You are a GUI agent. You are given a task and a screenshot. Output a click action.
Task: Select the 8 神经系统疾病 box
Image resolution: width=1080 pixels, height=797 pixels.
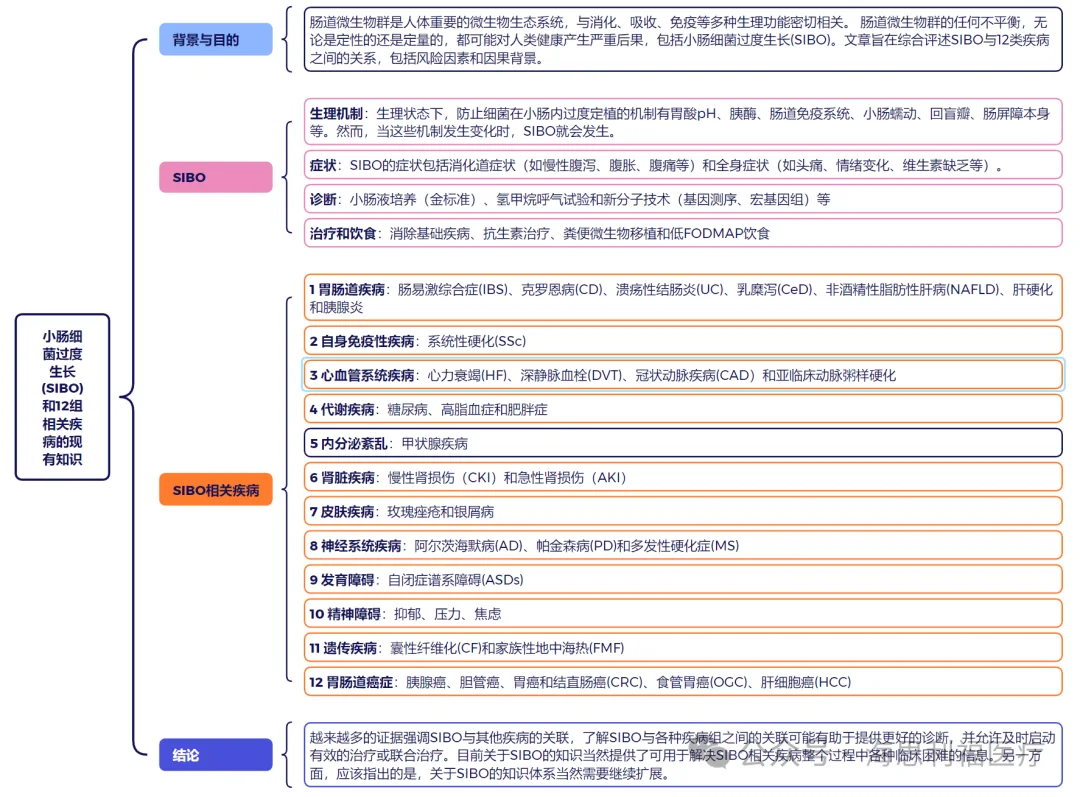683,546
